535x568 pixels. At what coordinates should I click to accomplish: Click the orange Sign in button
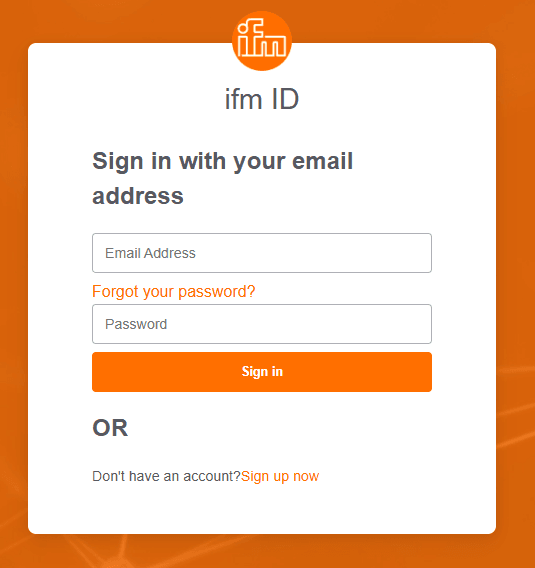(x=262, y=372)
